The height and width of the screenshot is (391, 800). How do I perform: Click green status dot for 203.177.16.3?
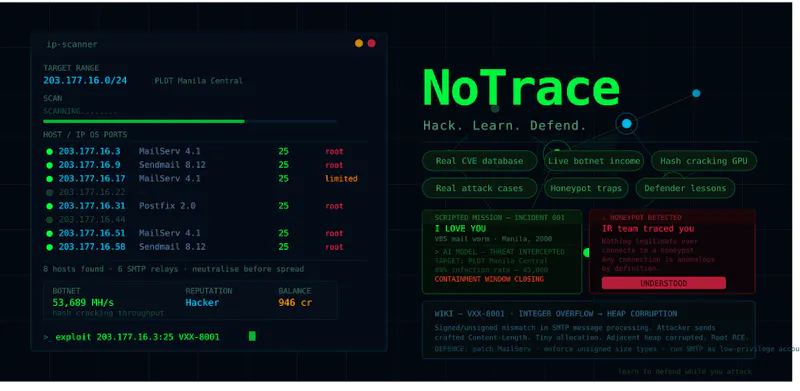coord(49,152)
